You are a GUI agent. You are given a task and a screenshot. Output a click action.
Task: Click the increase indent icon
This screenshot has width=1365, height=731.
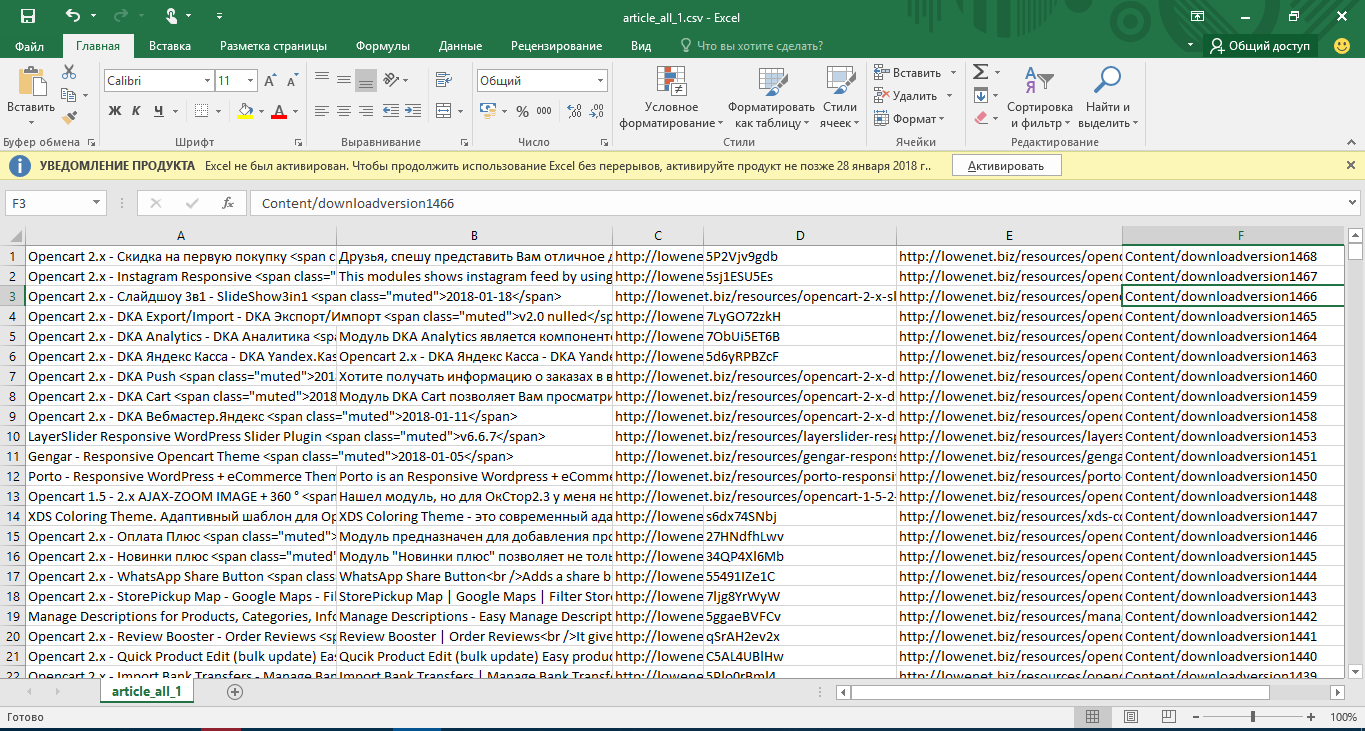pos(414,110)
